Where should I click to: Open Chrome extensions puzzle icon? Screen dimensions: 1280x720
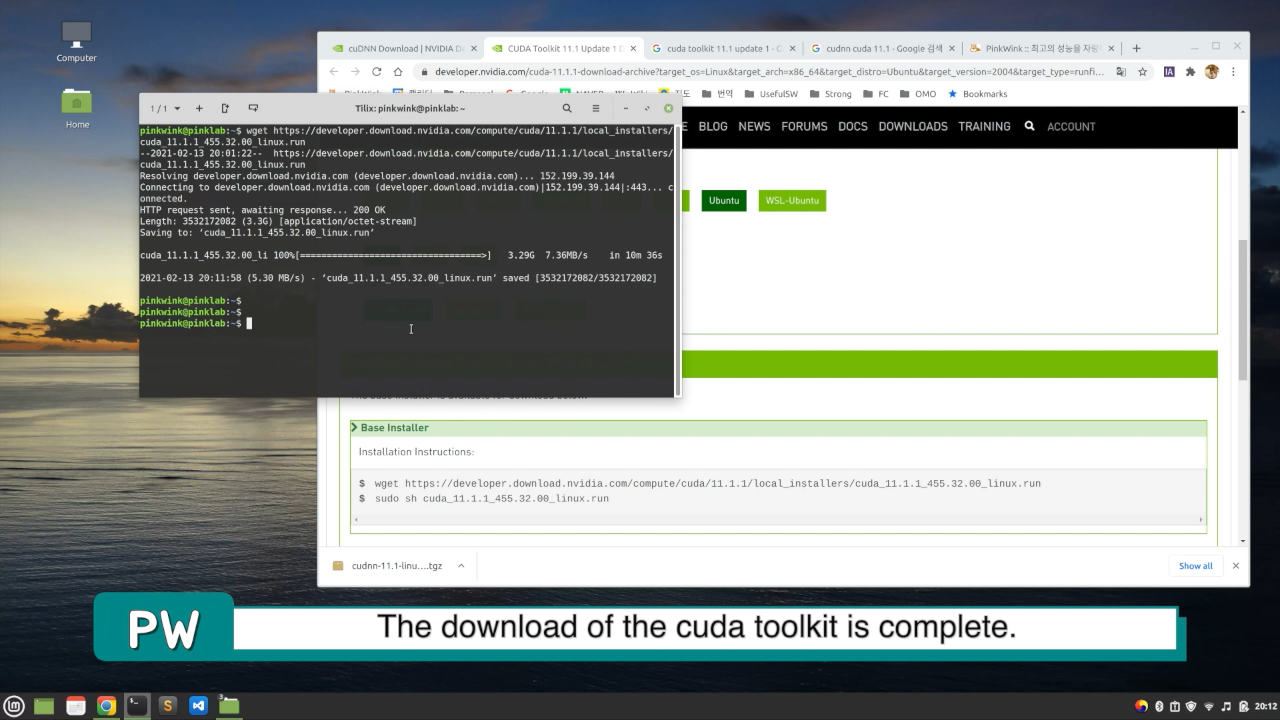click(1190, 72)
